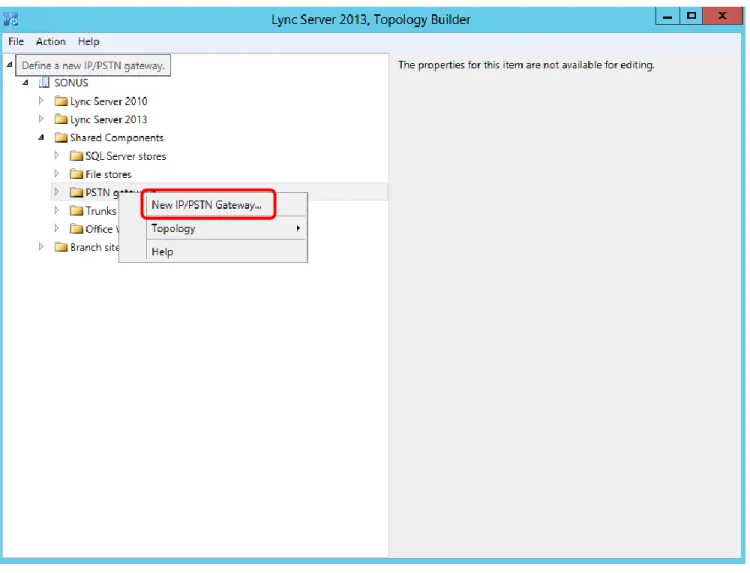The image size is (750, 573).
Task: Open the Help menu in menu bar
Action: pyautogui.click(x=88, y=42)
